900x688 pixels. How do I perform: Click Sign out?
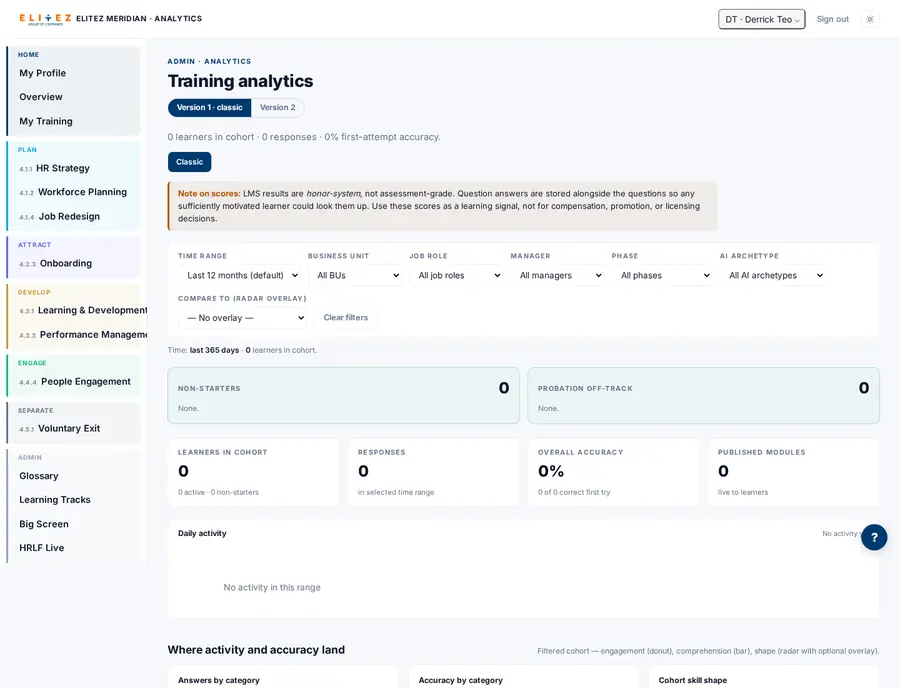click(x=832, y=19)
